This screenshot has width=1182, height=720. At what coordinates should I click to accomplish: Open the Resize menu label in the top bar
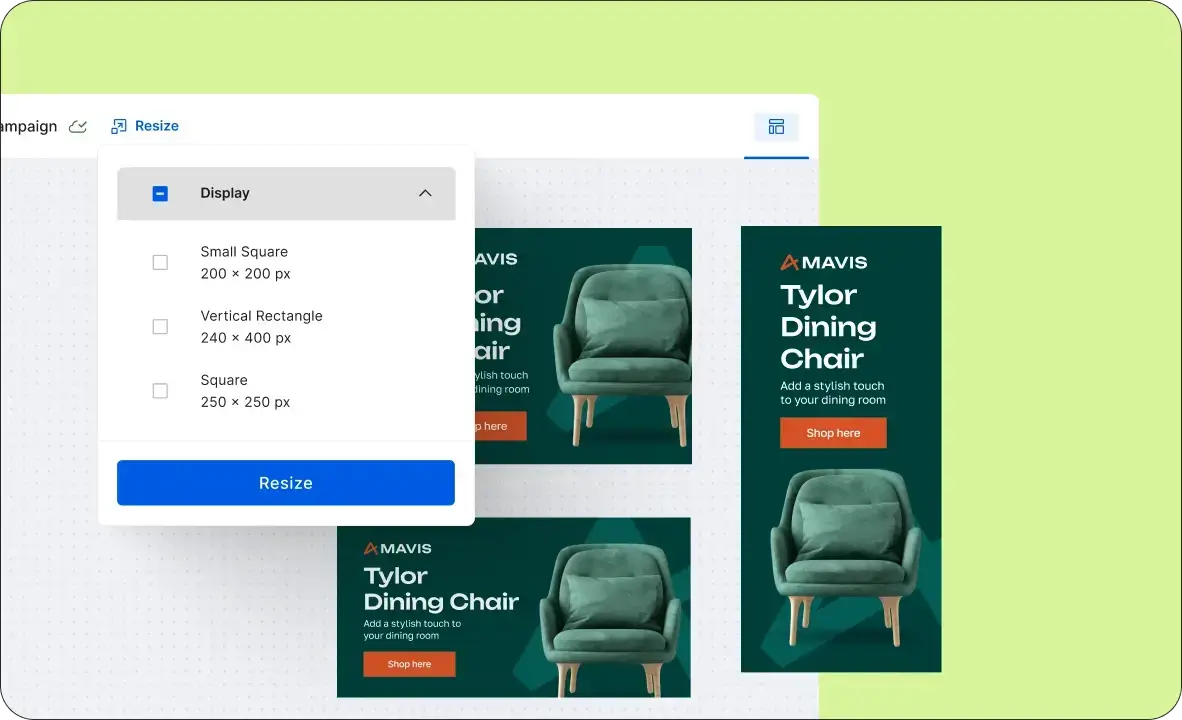[x=157, y=126]
